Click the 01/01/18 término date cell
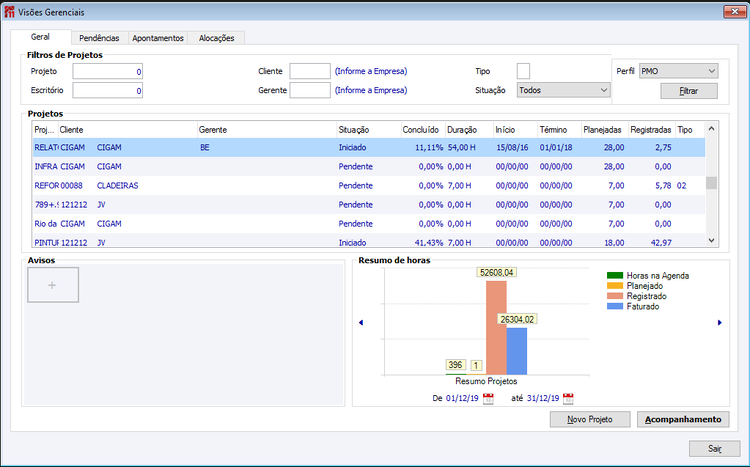The image size is (750, 467). pyautogui.click(x=556, y=147)
